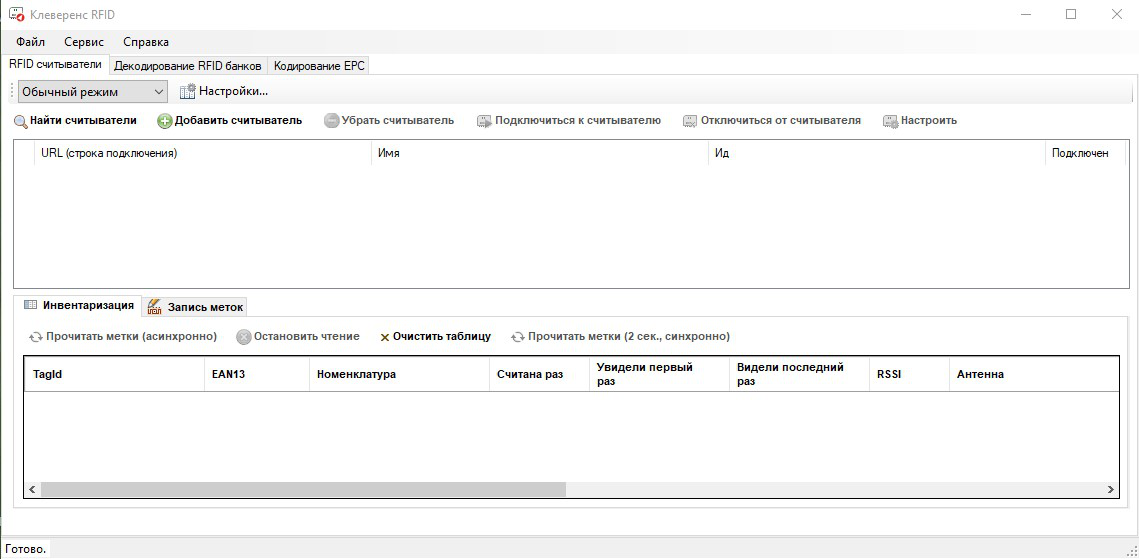Click Read tags asynchronously refresh icon
The image size is (1139, 559).
coord(36,337)
